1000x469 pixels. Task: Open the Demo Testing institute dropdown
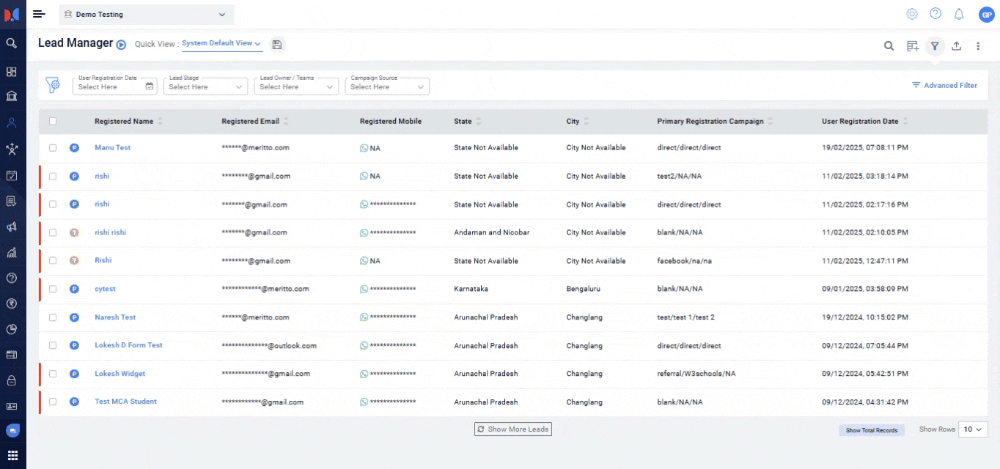[146, 14]
